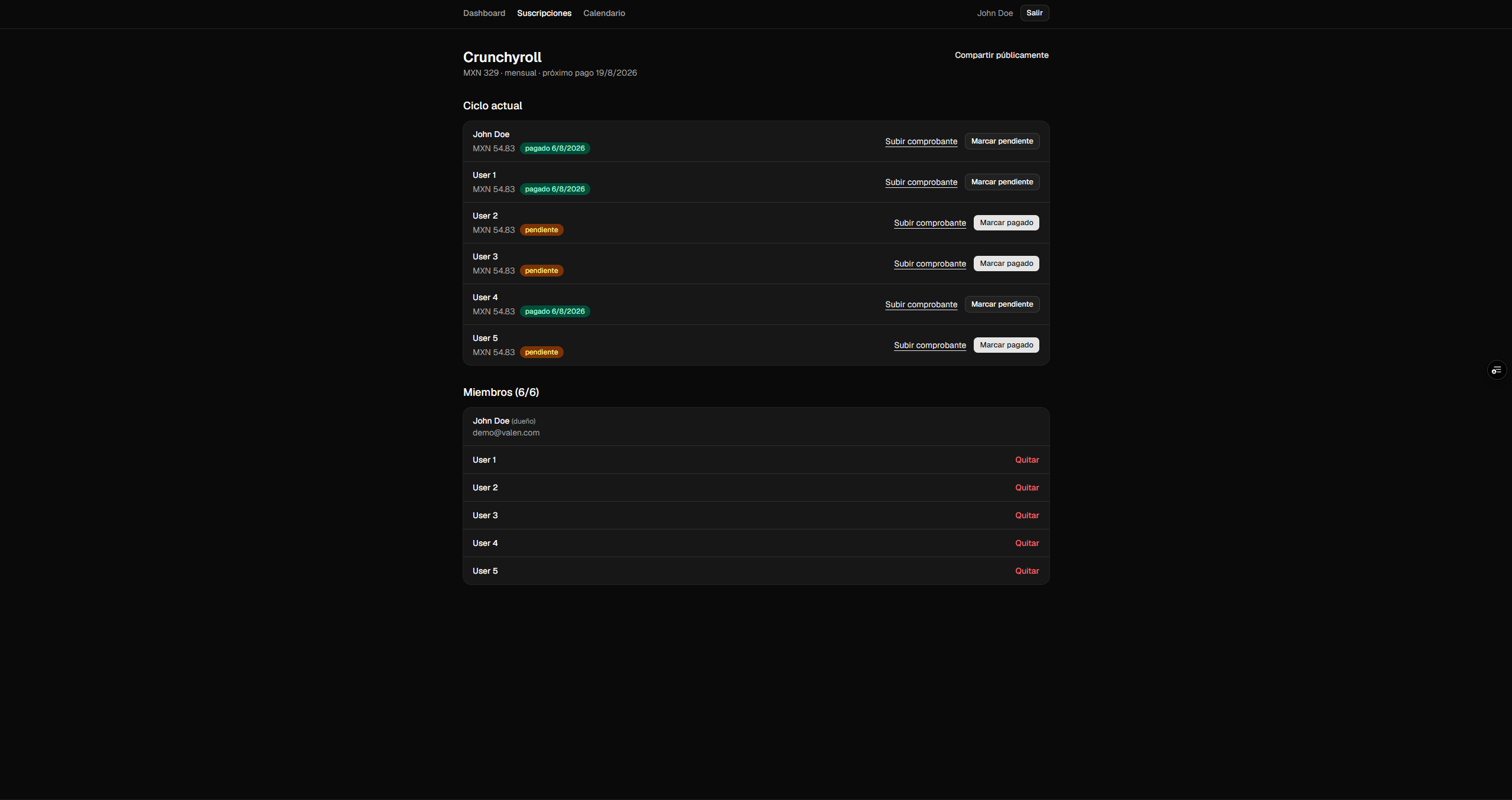Screen dimensions: 1512x800
Task: Click the Crunchyroll title heading
Action: 502,57
